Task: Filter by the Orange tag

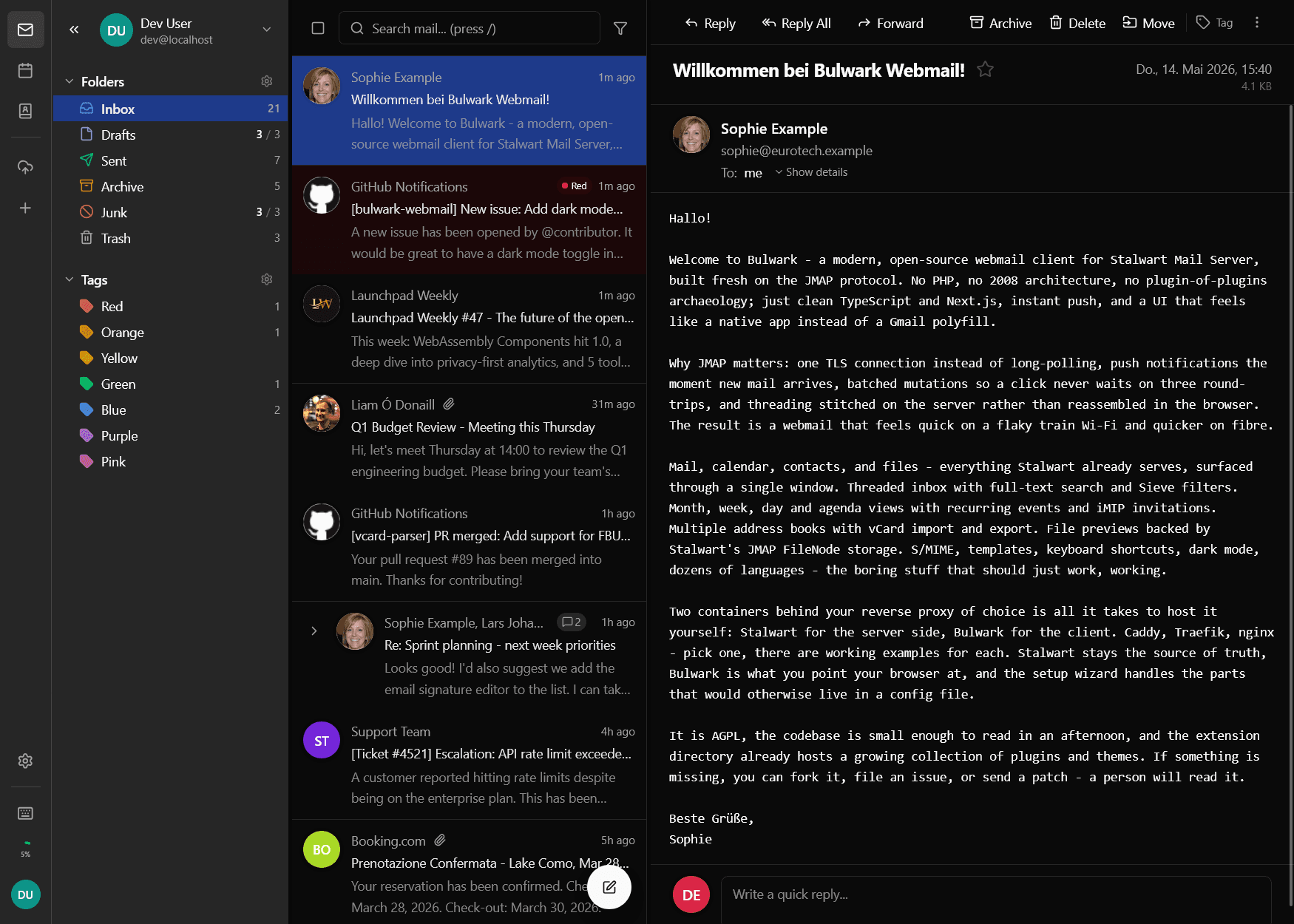Action: pyautogui.click(x=171, y=332)
